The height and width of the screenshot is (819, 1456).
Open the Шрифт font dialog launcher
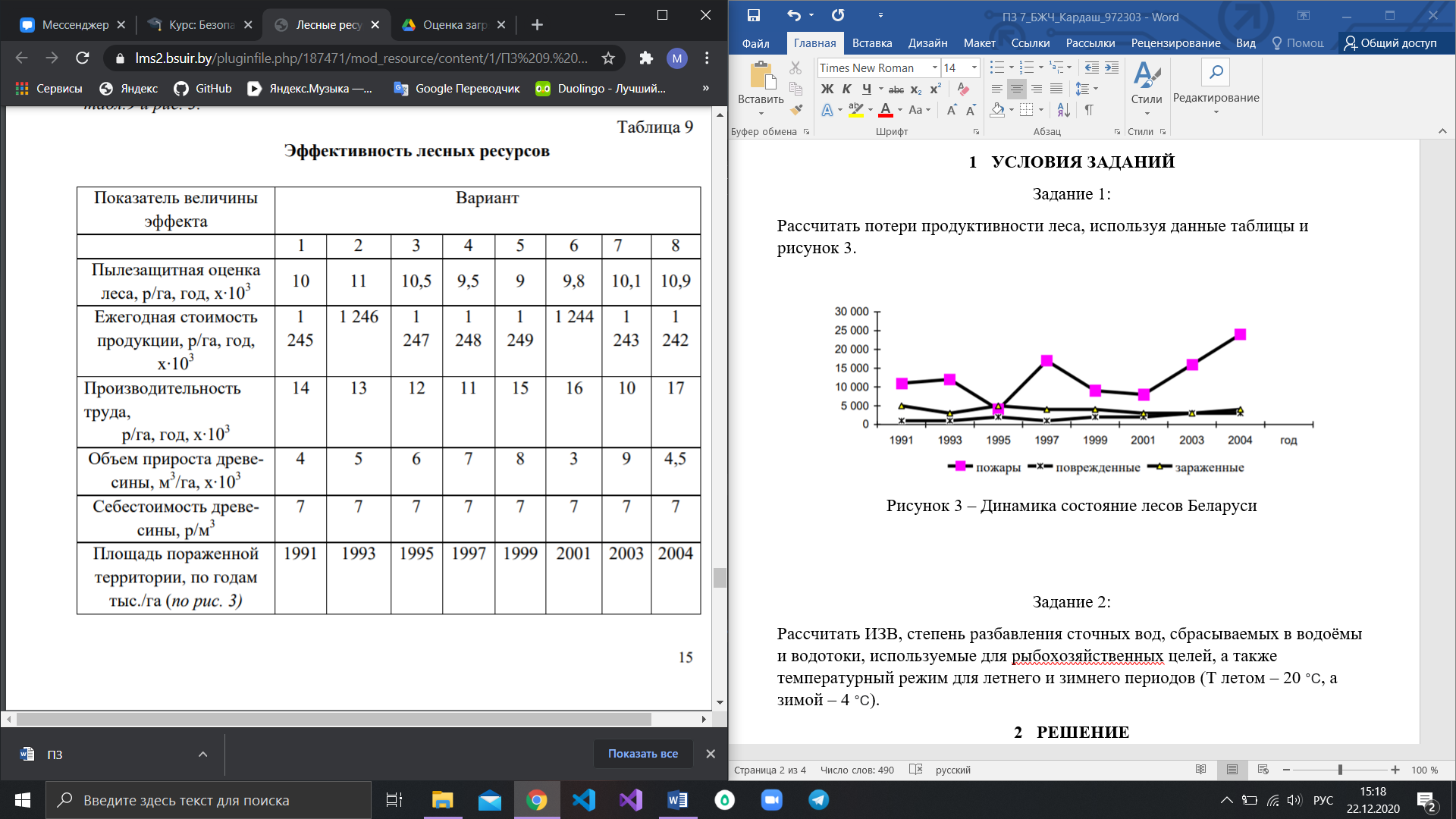976,132
